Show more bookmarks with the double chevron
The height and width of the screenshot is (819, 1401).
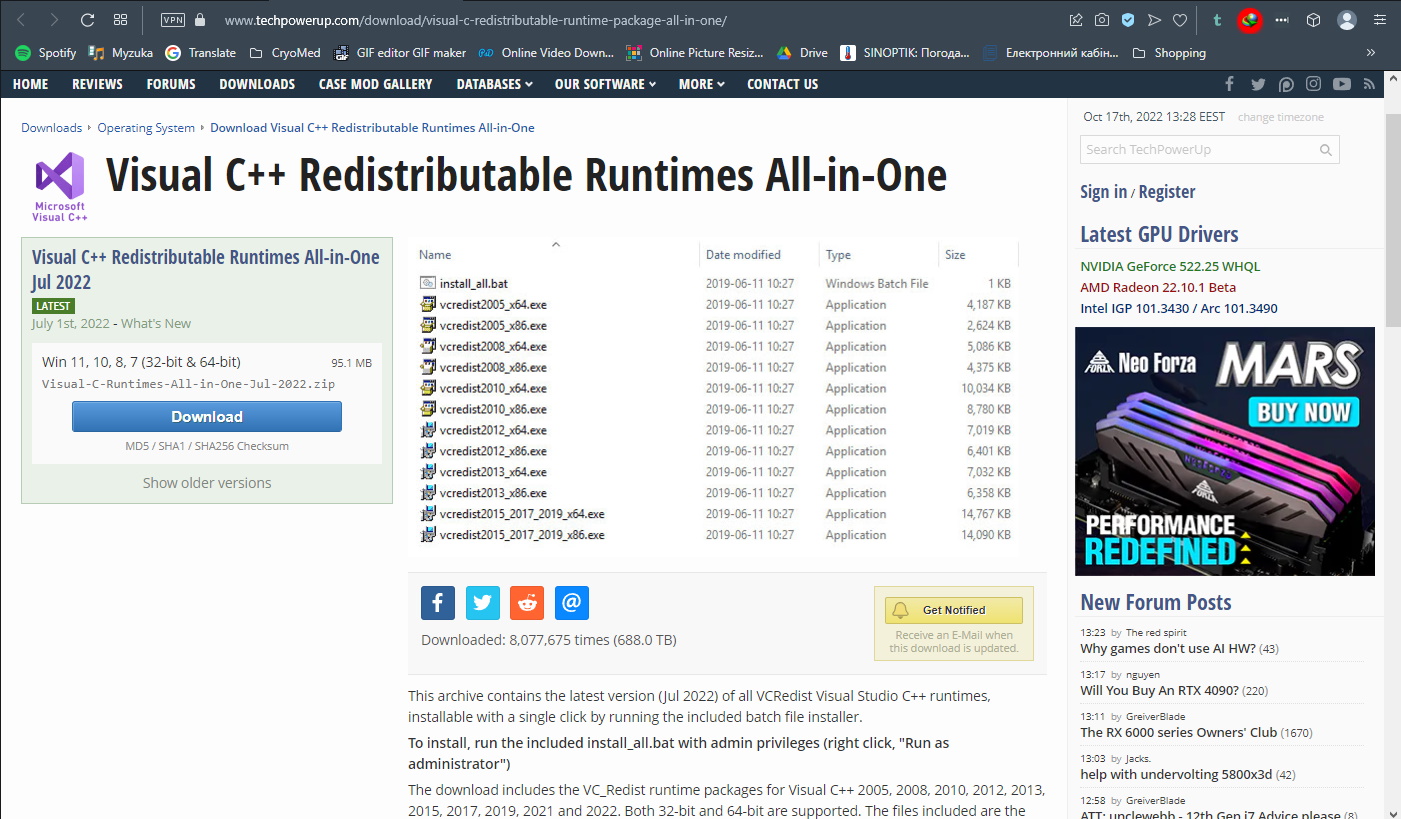click(x=1371, y=53)
